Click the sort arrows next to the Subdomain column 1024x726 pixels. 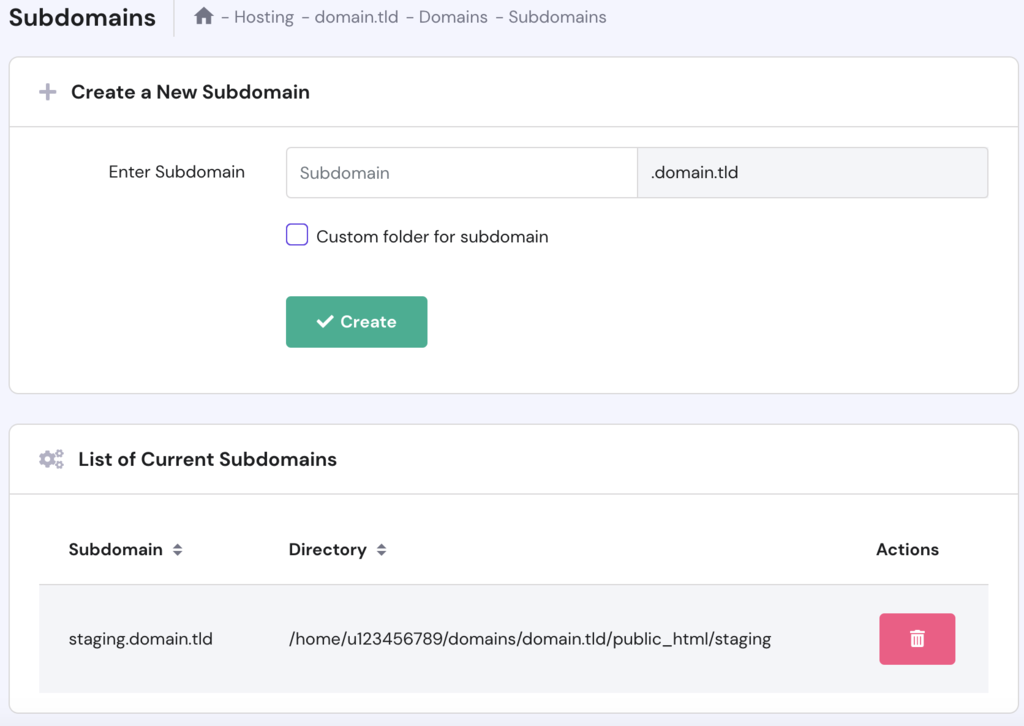coord(177,550)
